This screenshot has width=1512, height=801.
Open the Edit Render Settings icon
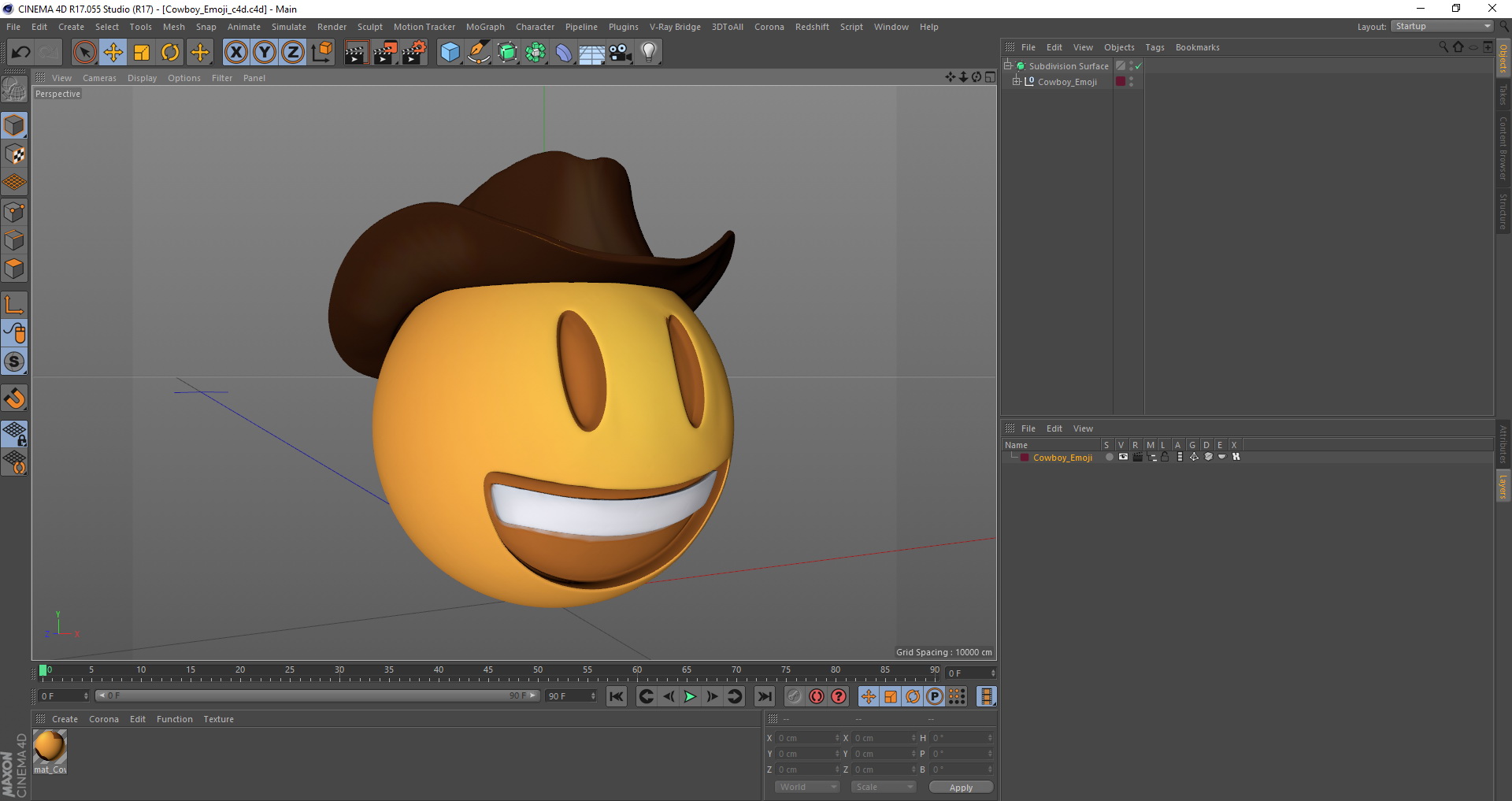click(414, 53)
